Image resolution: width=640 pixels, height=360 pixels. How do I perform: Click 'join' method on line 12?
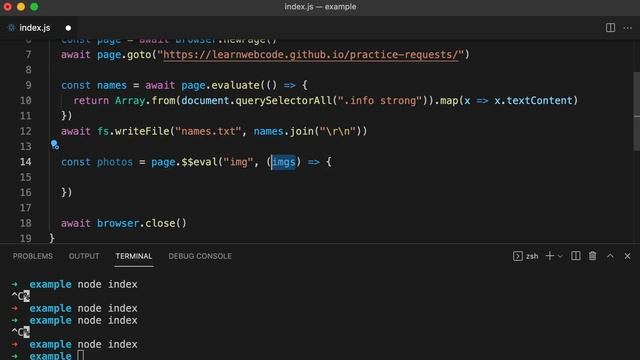301,131
